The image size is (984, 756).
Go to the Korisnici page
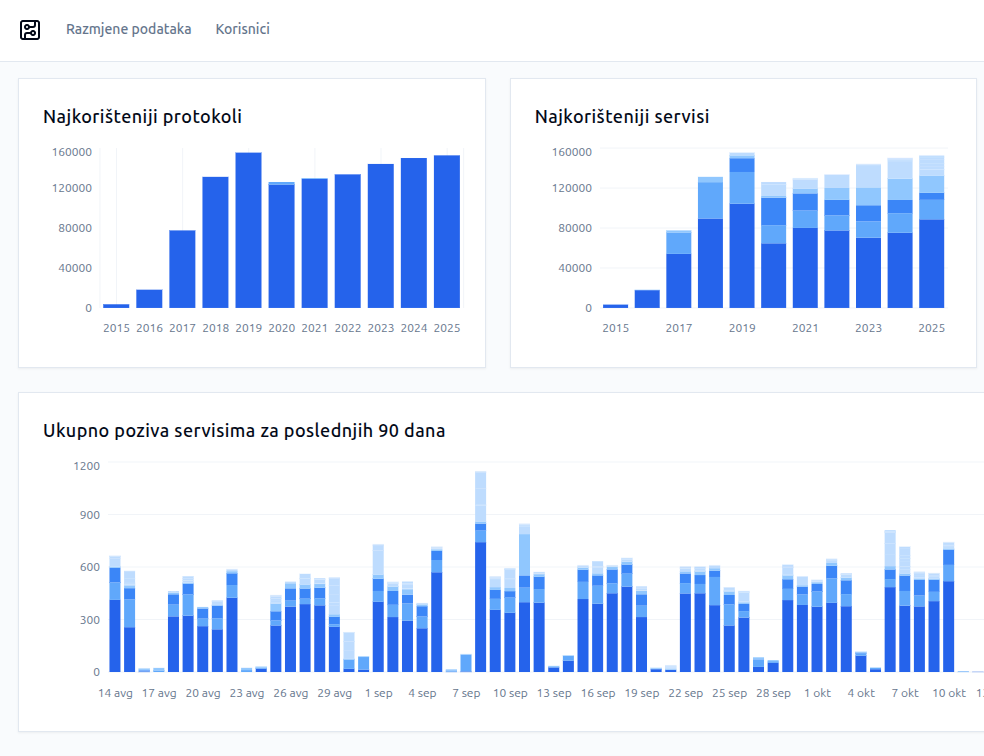(242, 29)
